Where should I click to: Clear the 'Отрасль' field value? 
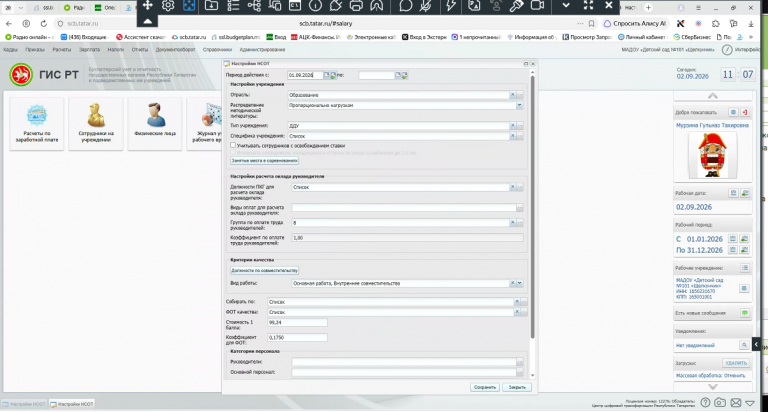tap(513, 95)
